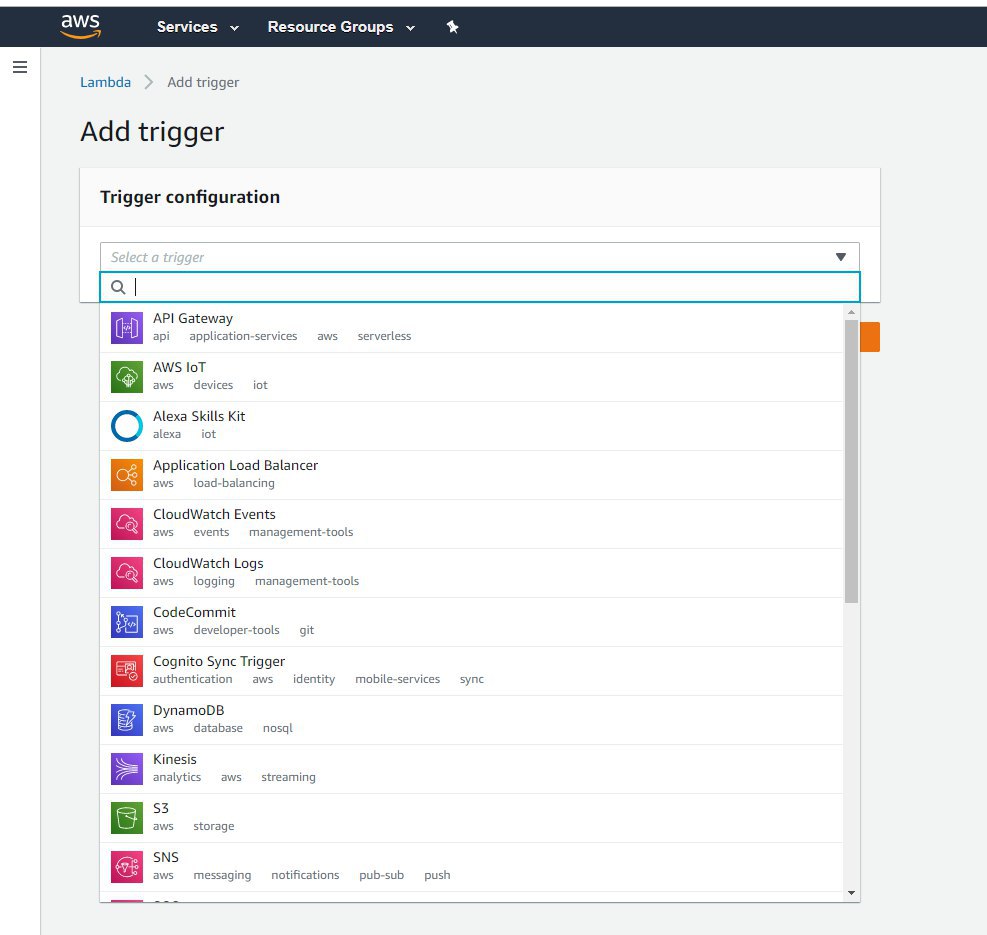Screen dimensions: 987x935
Task: Click the pin shortcut icon
Action: pos(452,26)
